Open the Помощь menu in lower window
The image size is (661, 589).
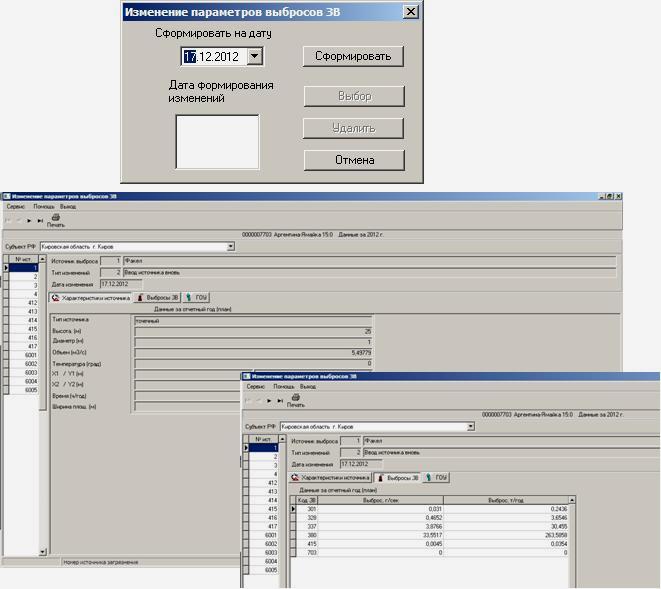(x=283, y=386)
